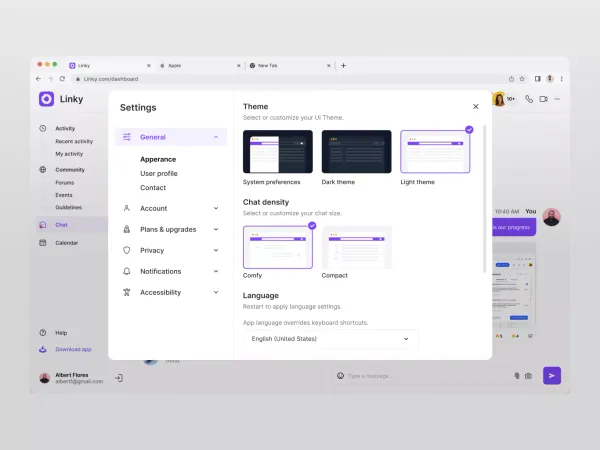
Task: Click the Account person icon
Action: pyautogui.click(x=127, y=208)
